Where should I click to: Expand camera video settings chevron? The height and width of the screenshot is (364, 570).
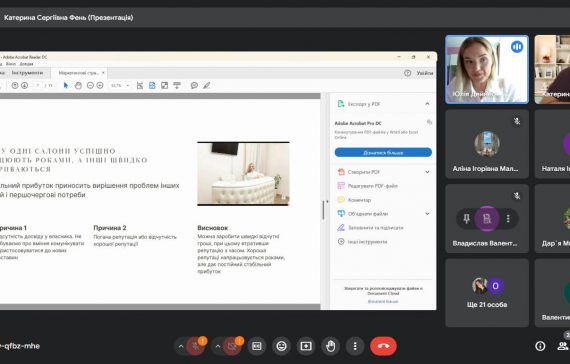(217, 346)
